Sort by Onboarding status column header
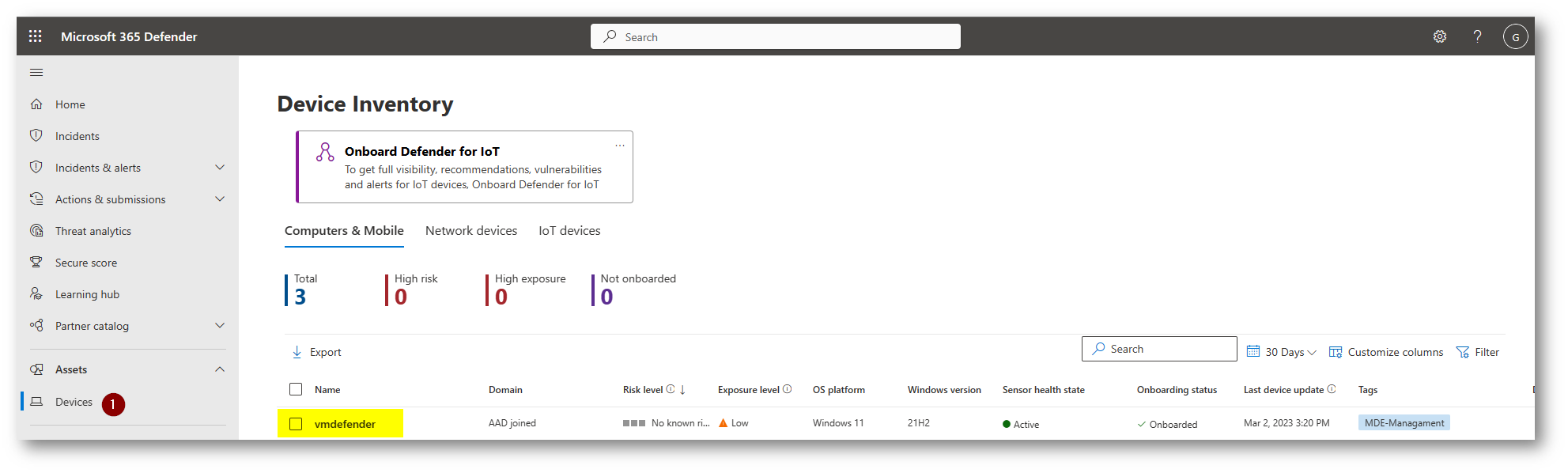The image size is (1568, 473). tap(1177, 389)
